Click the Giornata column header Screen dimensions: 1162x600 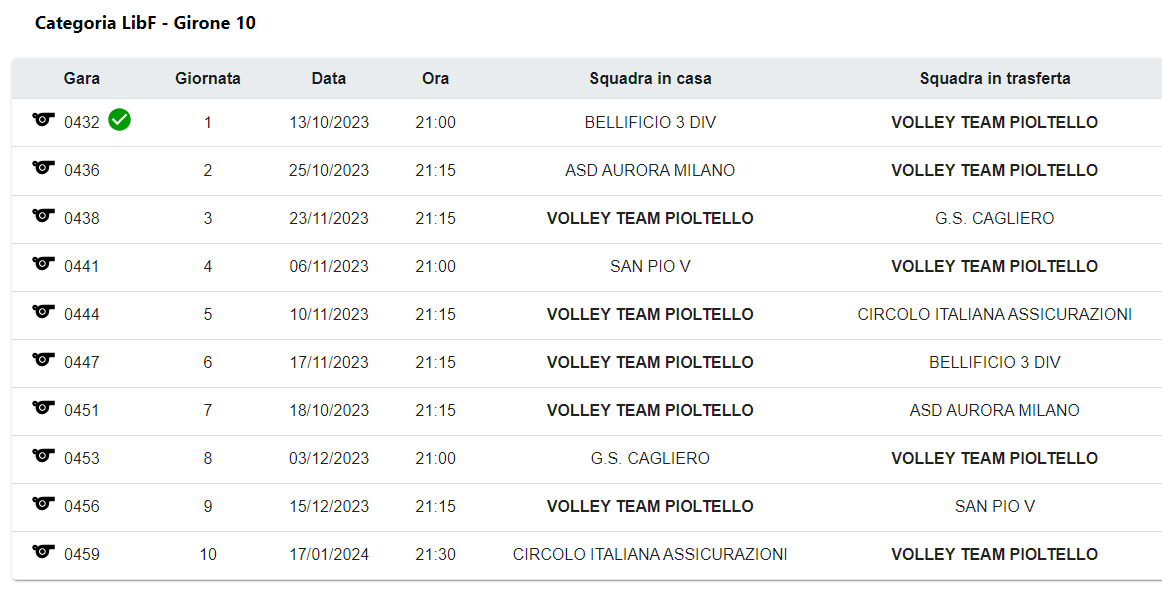(208, 79)
